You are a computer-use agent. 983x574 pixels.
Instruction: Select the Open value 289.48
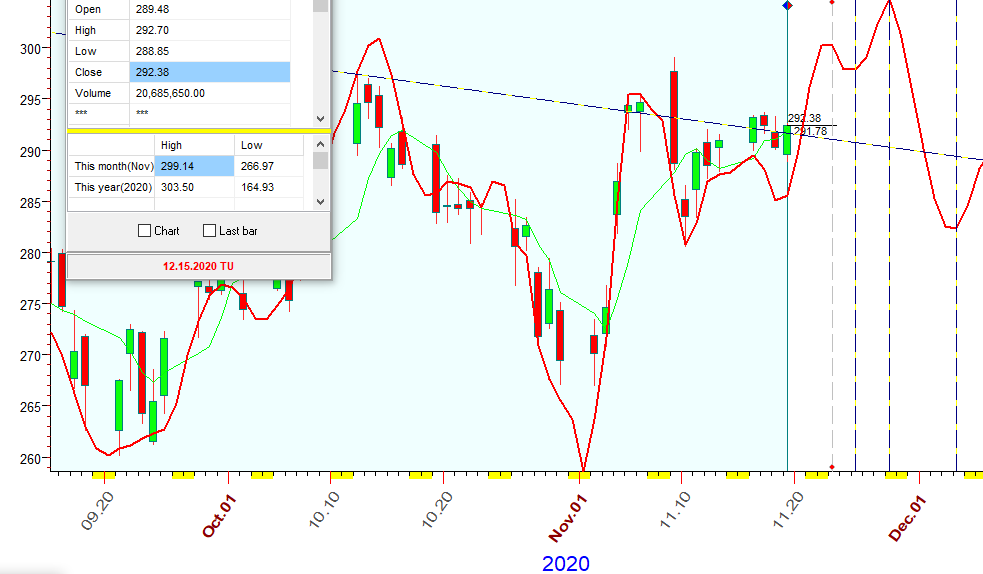coord(209,9)
